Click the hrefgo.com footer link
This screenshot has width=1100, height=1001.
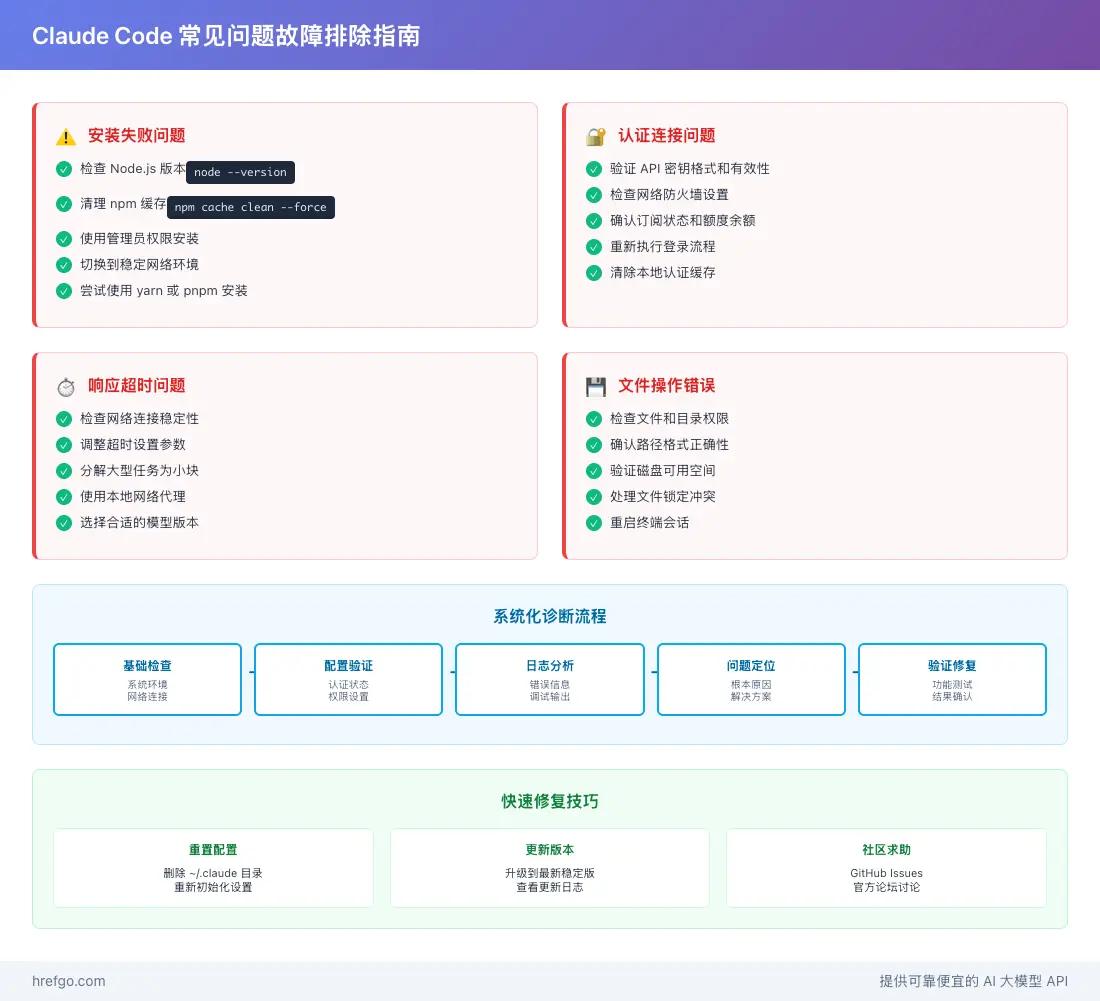(69, 981)
